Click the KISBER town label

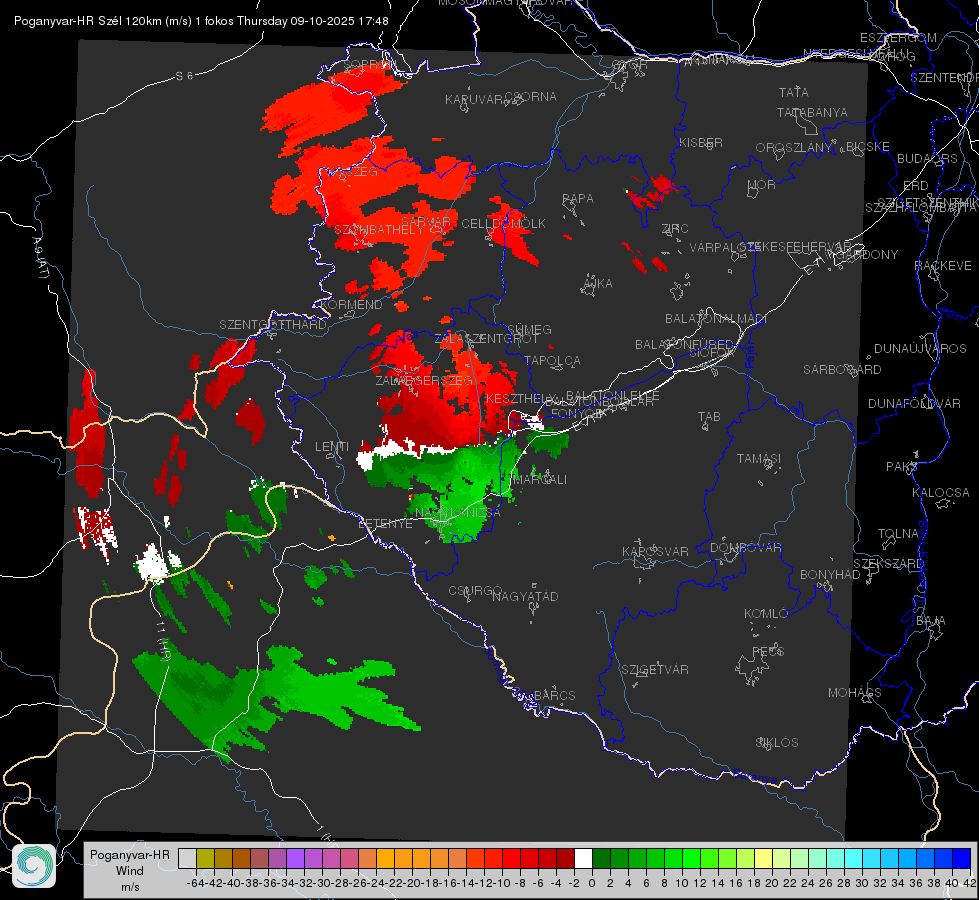coord(701,142)
